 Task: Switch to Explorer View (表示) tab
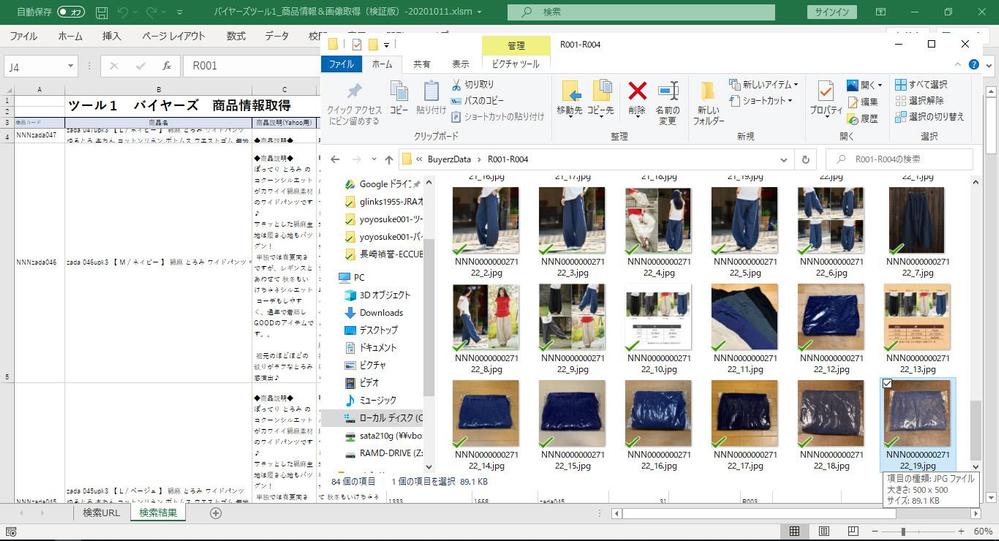coord(461,64)
